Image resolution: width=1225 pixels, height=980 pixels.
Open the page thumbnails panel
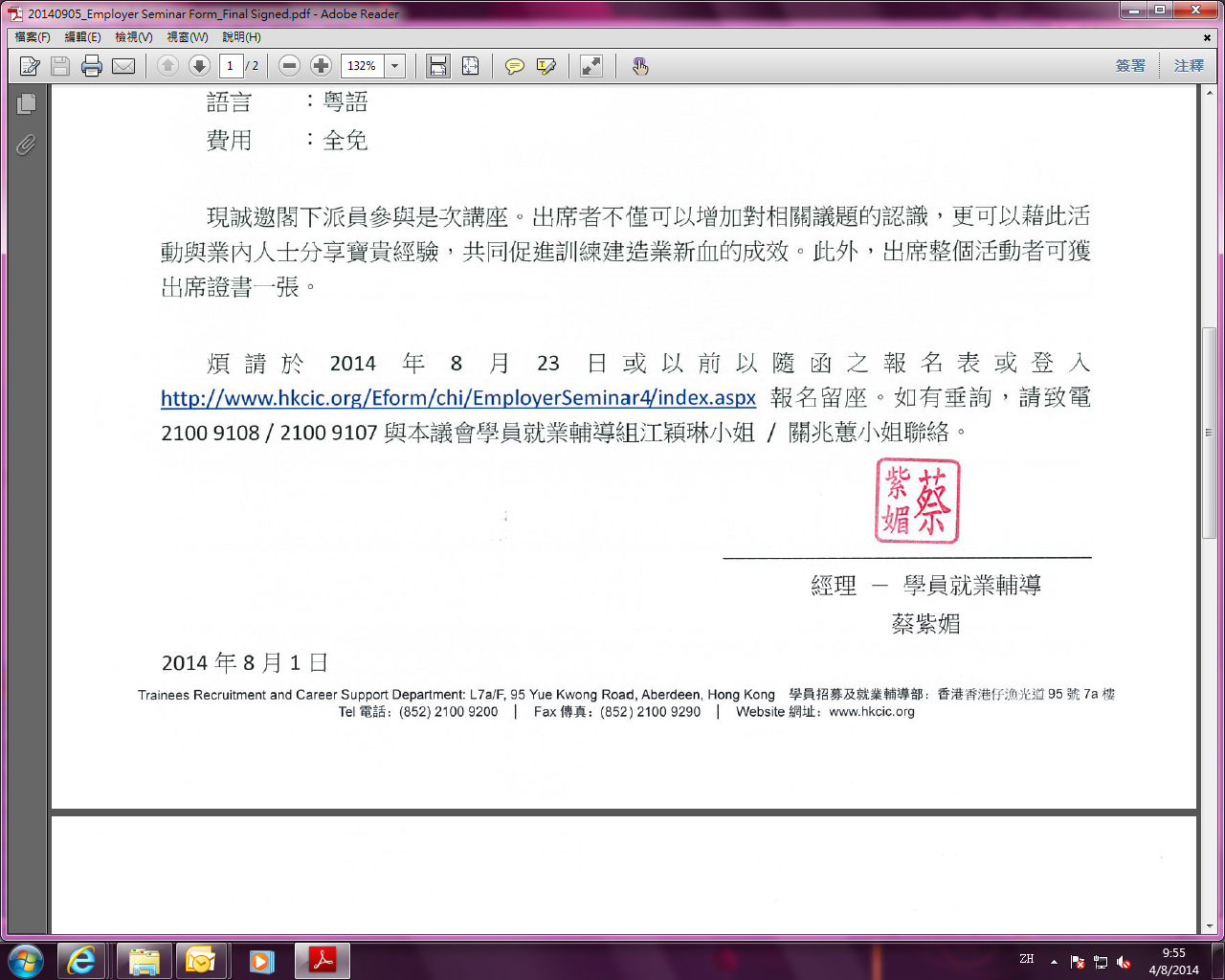tap(26, 103)
